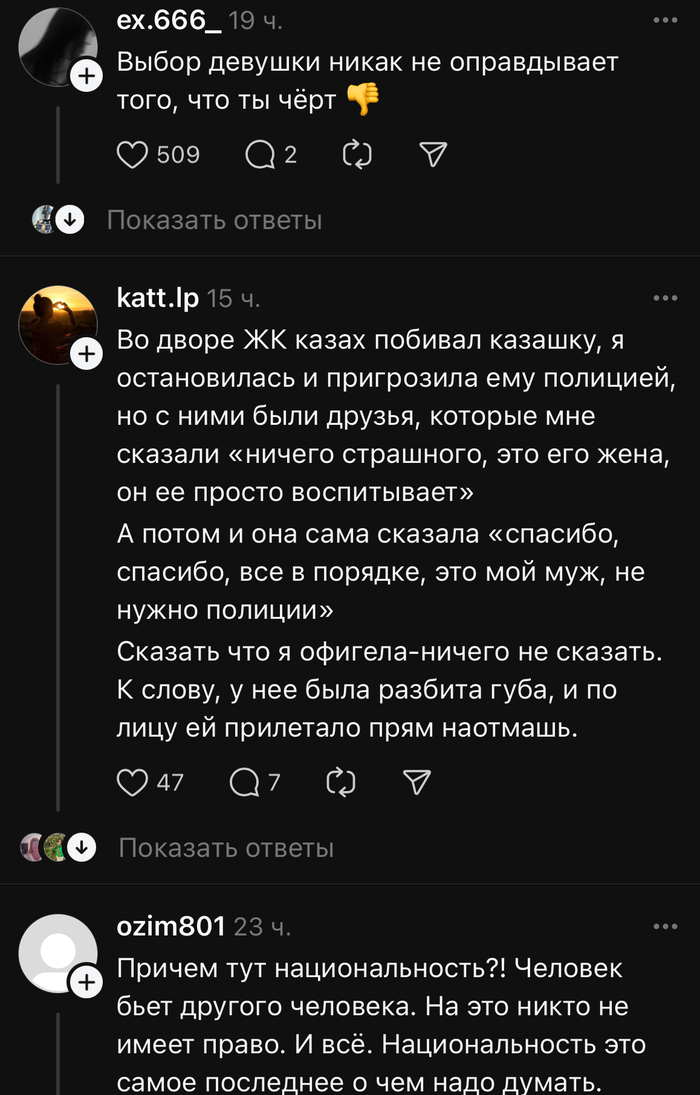The height and width of the screenshot is (1095, 700).
Task: Share the ex.666_ comment via send icon
Action: pos(432,155)
